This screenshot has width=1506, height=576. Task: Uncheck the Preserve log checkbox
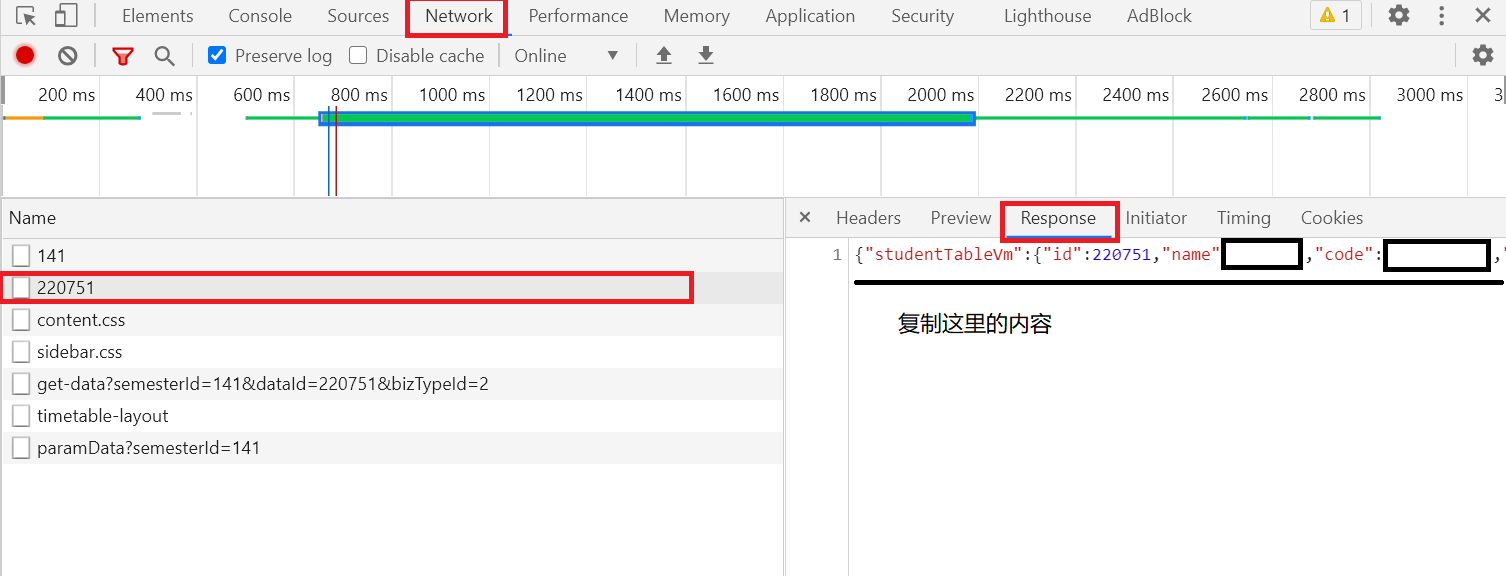click(216, 55)
